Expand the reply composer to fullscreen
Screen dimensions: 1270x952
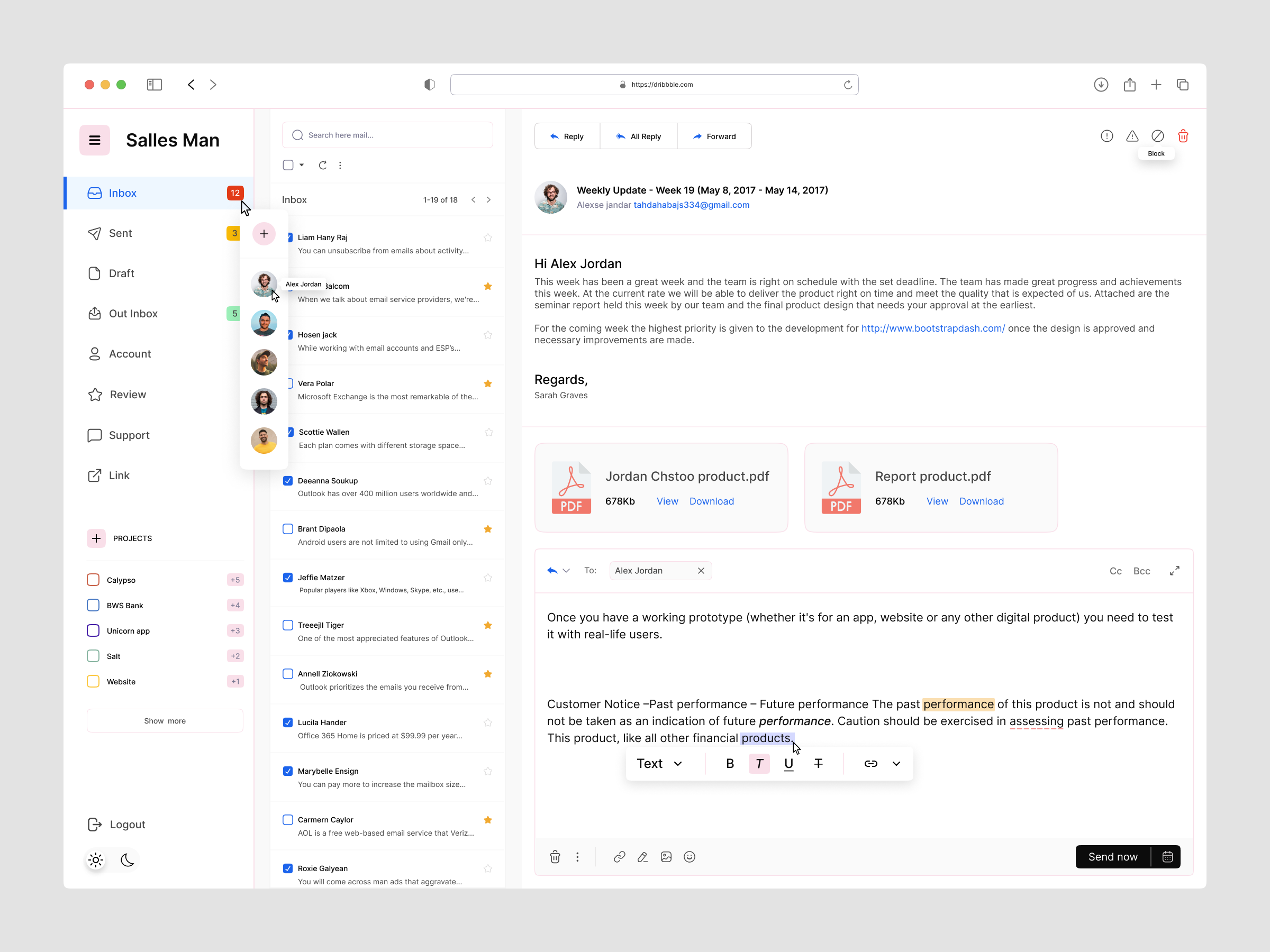1174,570
